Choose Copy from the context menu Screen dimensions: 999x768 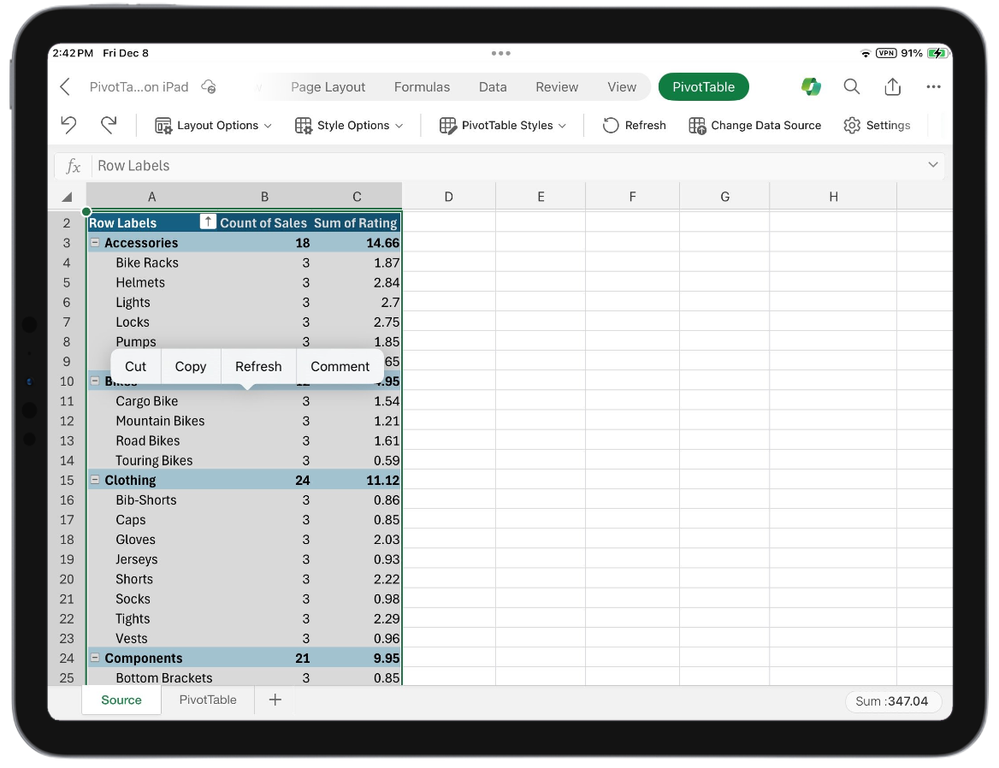(190, 367)
